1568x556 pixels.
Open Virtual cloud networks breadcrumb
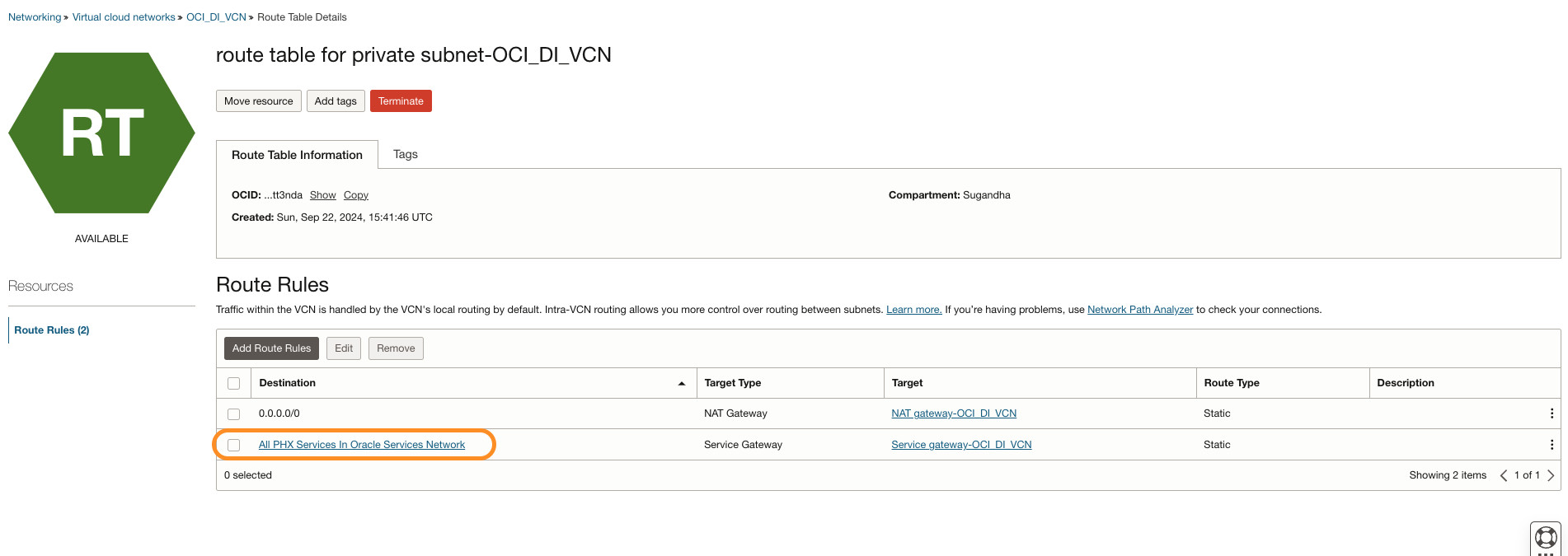[x=124, y=17]
